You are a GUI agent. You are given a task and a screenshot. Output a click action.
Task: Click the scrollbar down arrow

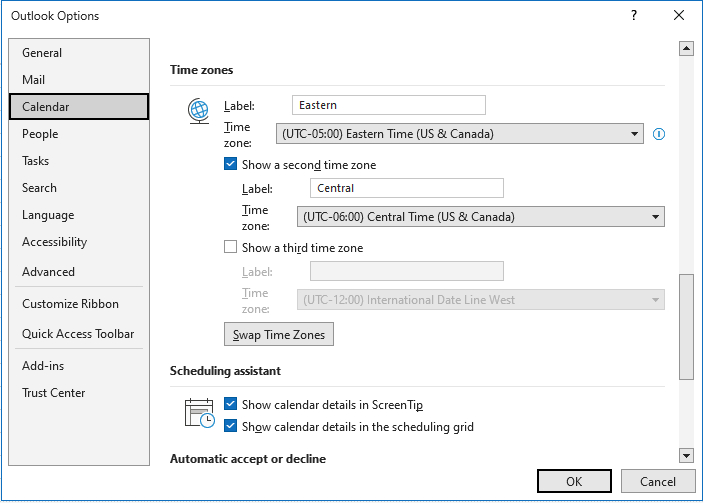[x=686, y=455]
